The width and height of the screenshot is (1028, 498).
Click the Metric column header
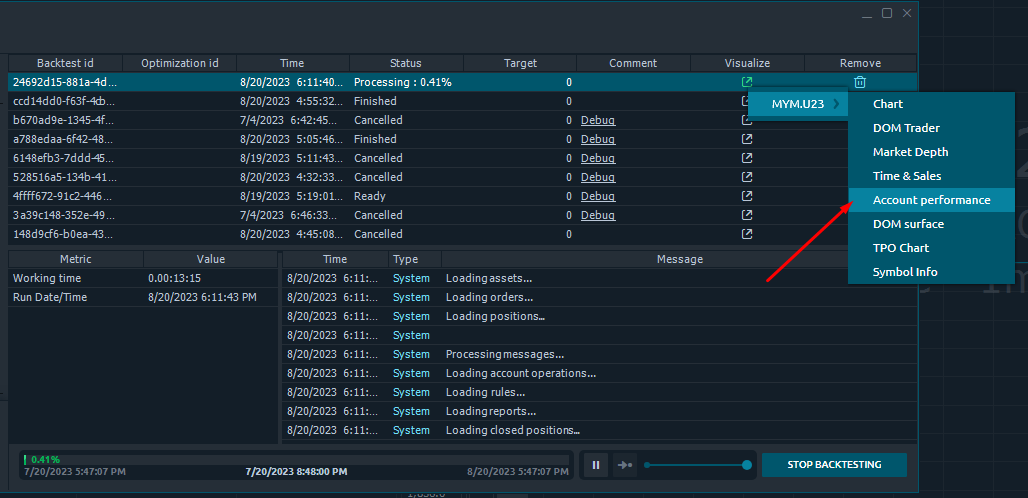click(x=76, y=259)
